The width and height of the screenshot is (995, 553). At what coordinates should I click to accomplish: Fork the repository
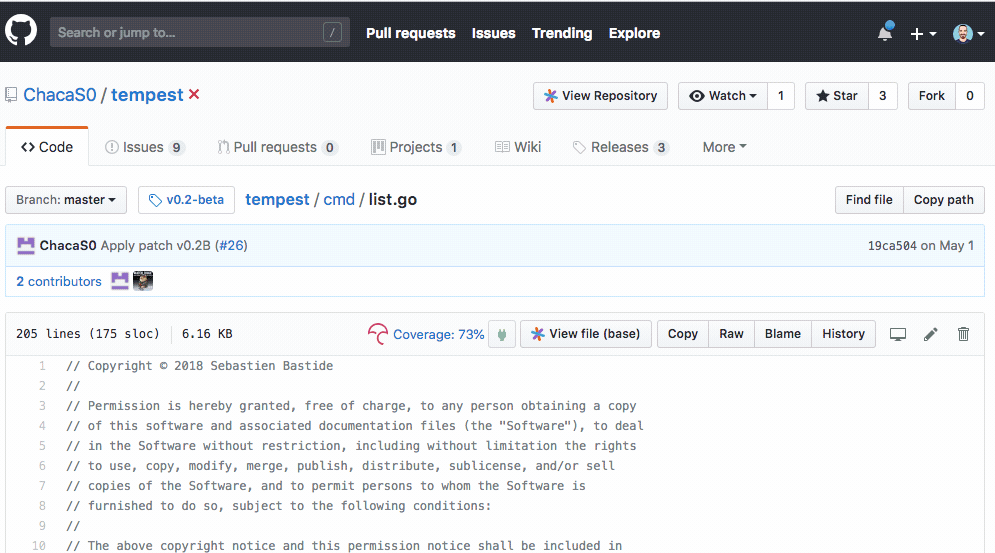pyautogui.click(x=932, y=96)
